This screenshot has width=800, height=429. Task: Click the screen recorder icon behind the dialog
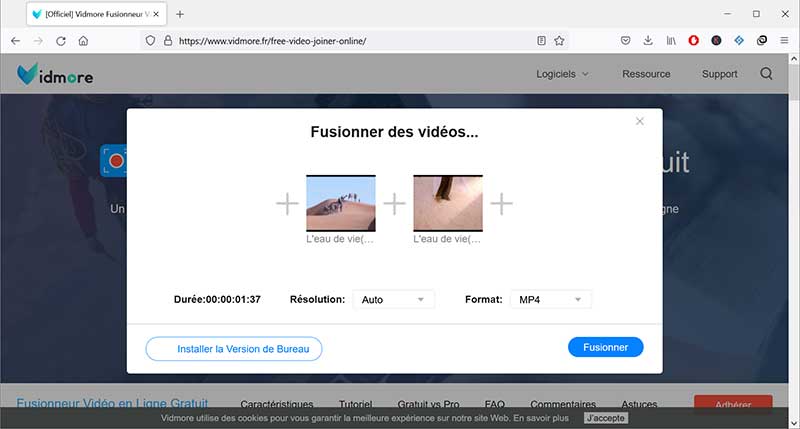coord(114,161)
